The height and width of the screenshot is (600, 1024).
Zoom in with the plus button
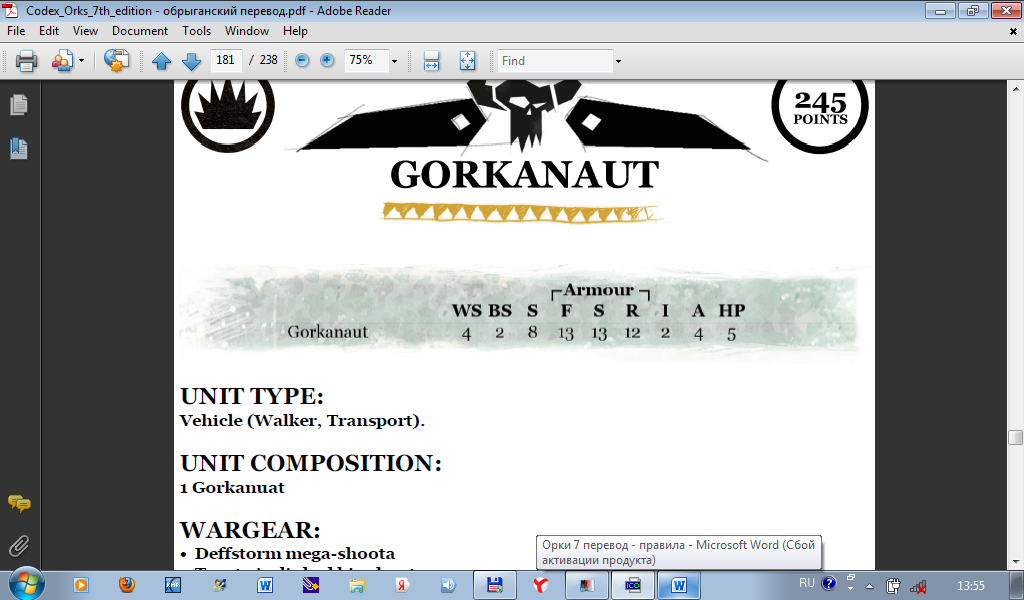click(327, 60)
